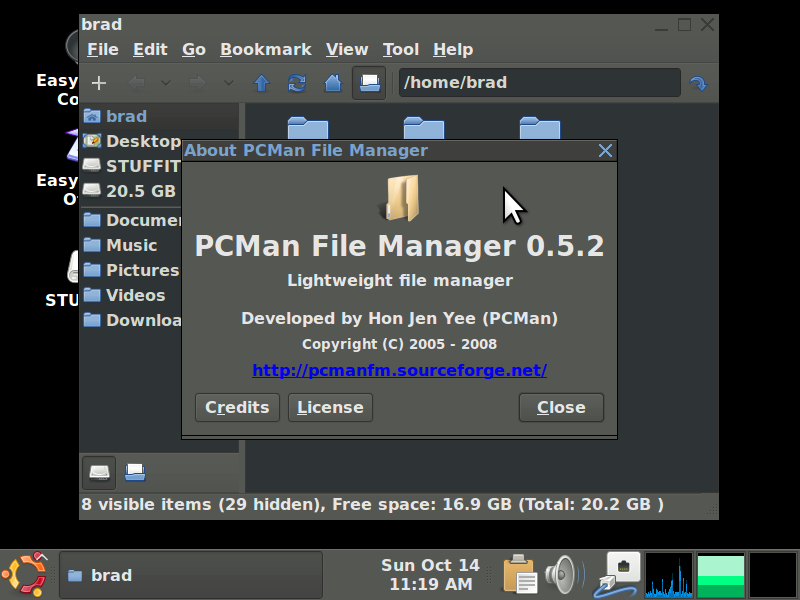Open the File menu
The width and height of the screenshot is (800, 600).
103,49
